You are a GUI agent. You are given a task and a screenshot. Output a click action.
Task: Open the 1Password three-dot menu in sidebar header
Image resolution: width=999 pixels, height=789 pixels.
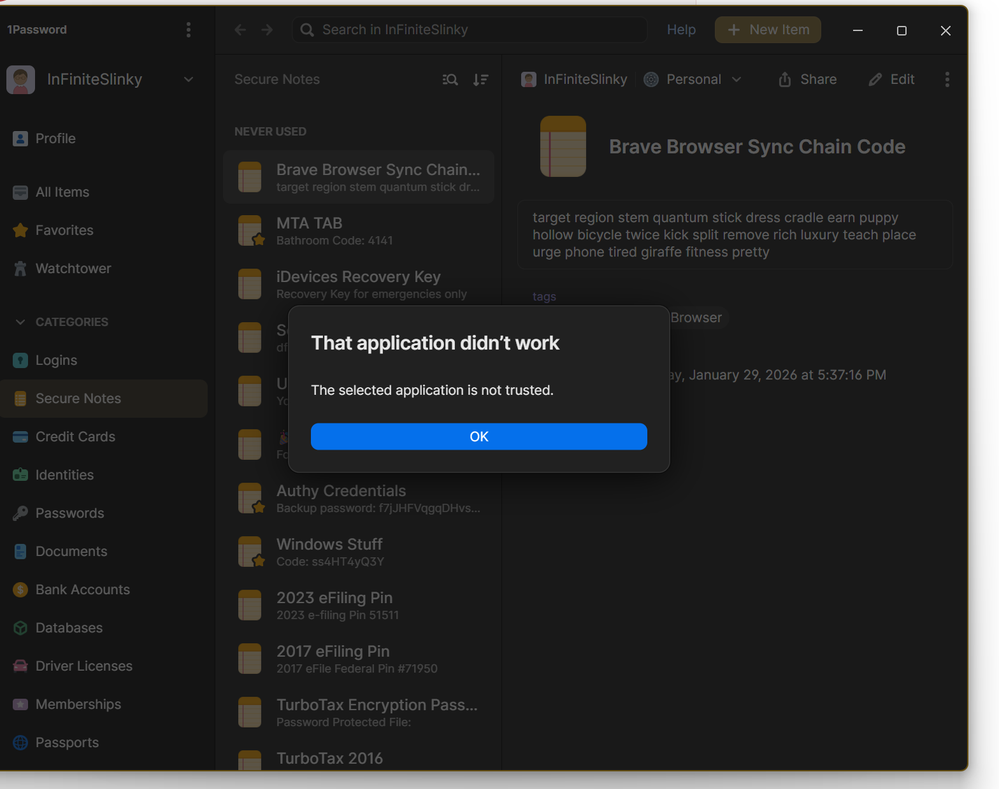pos(188,30)
